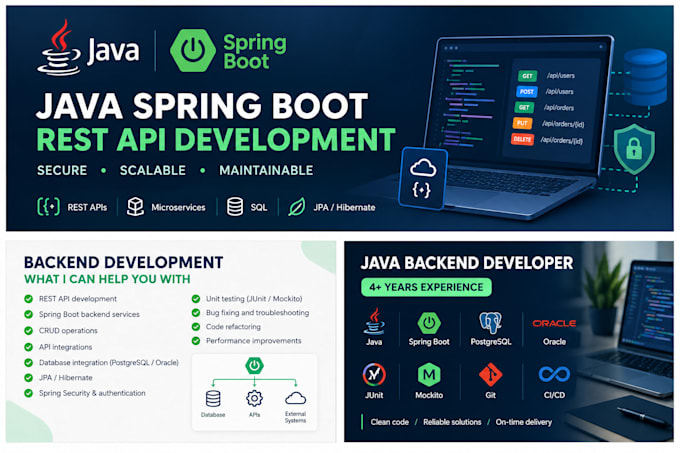Click the Reliable solutions text
680x453 pixels.
click(x=452, y=422)
